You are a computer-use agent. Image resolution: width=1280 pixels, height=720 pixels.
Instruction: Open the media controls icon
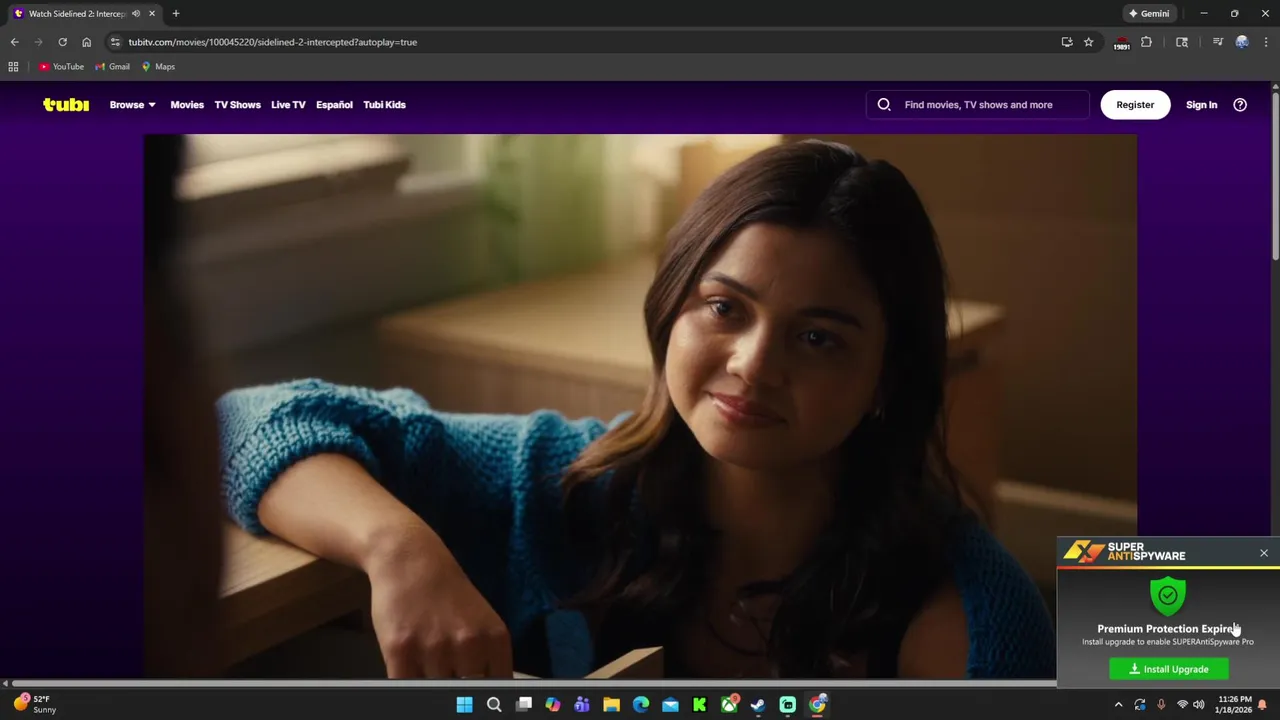[1217, 42]
